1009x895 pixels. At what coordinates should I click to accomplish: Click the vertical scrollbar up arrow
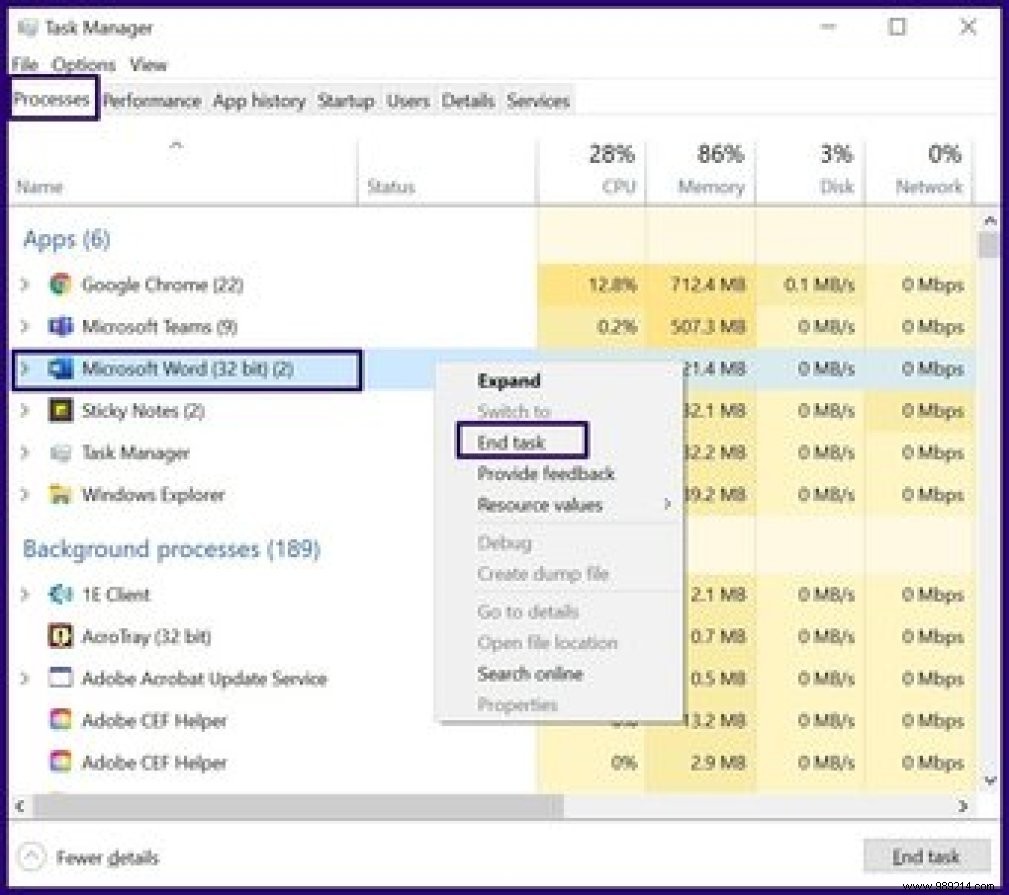990,221
